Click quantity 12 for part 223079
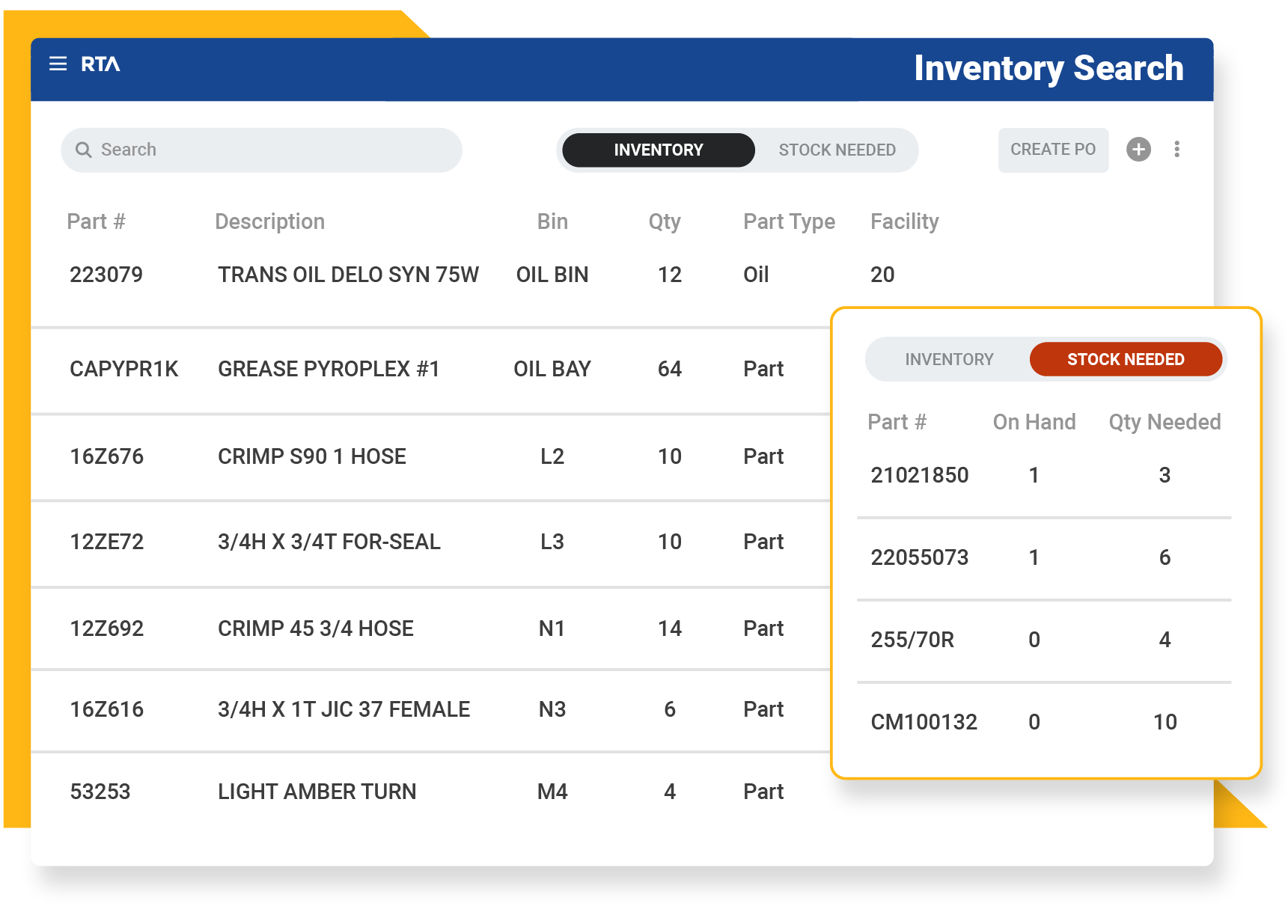The width and height of the screenshot is (1288, 924). (x=670, y=275)
